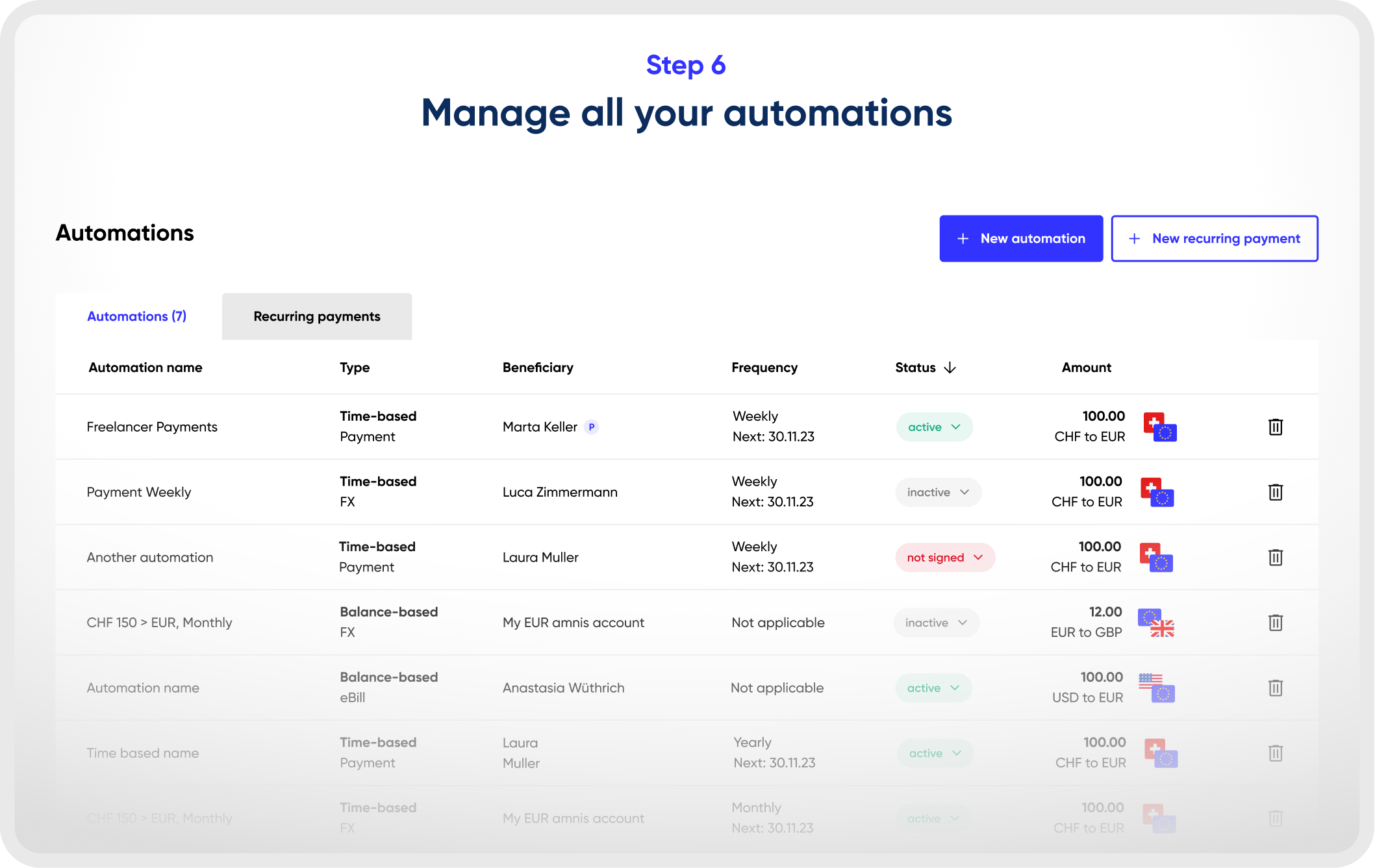The width and height of the screenshot is (1375, 868).
Task: Click the EUR to GBP flag icon
Action: (x=1156, y=623)
